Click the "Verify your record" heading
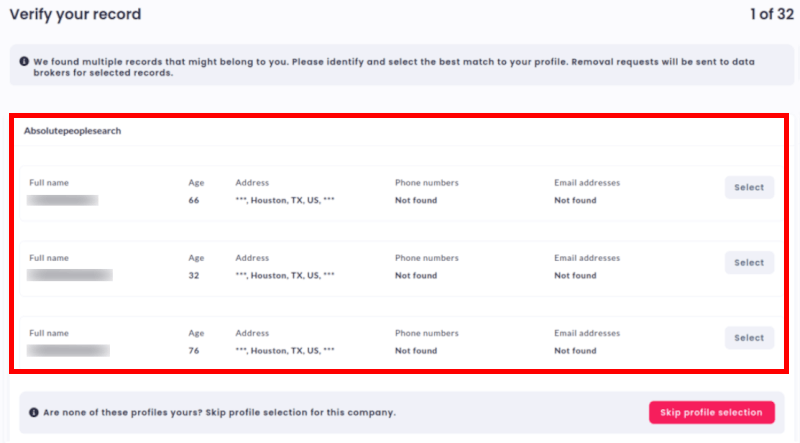This screenshot has width=800, height=443. click(75, 15)
